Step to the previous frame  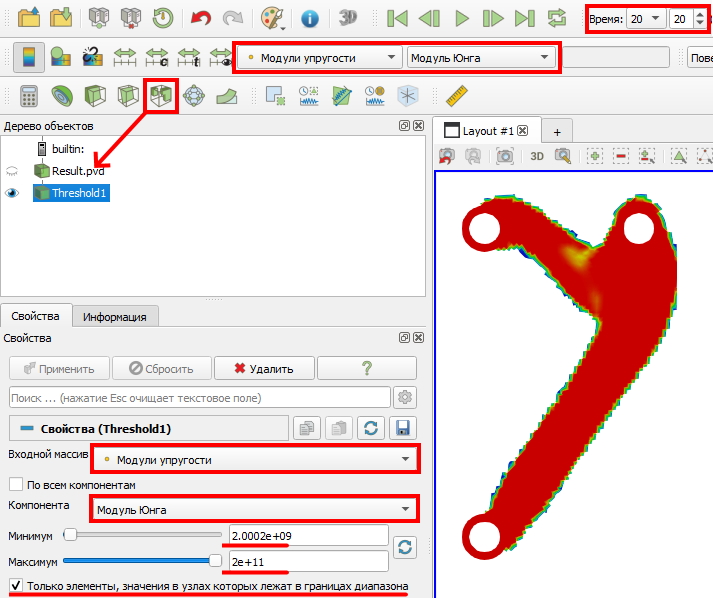click(429, 18)
